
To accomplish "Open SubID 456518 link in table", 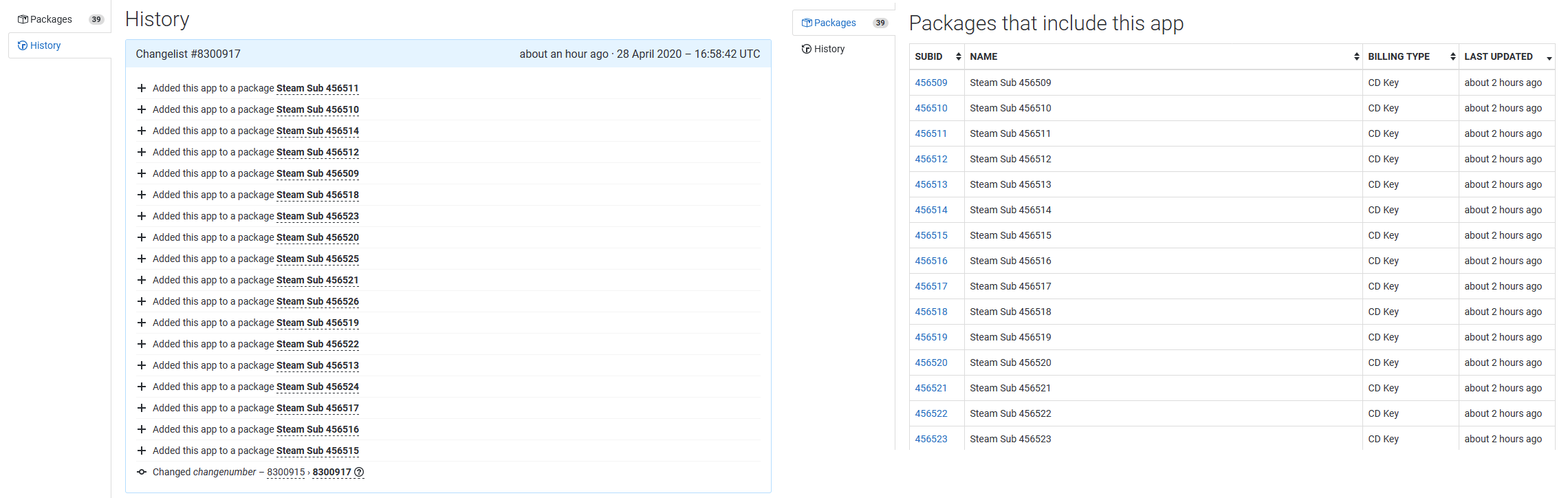I will click(x=931, y=312).
